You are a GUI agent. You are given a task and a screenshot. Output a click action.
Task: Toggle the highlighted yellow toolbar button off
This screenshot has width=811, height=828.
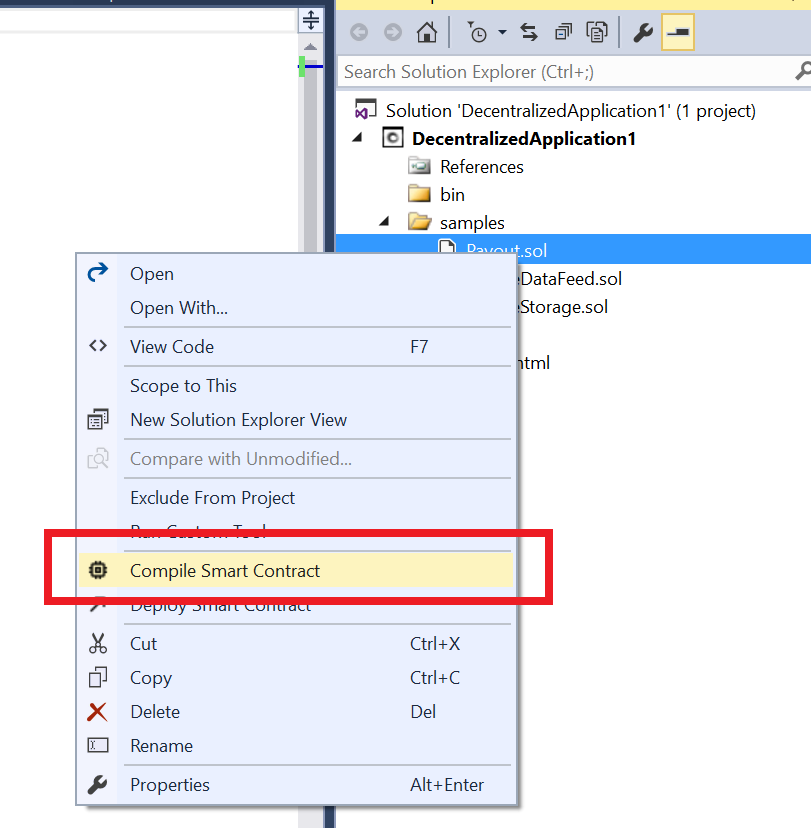(x=677, y=32)
